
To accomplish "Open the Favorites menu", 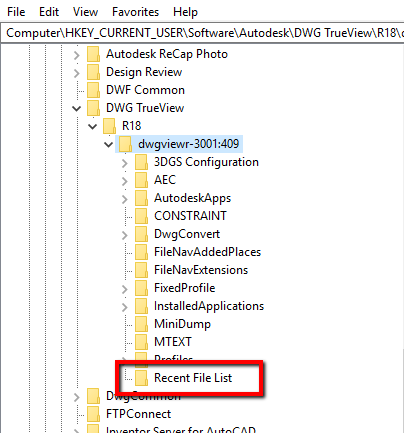I will pos(135,12).
